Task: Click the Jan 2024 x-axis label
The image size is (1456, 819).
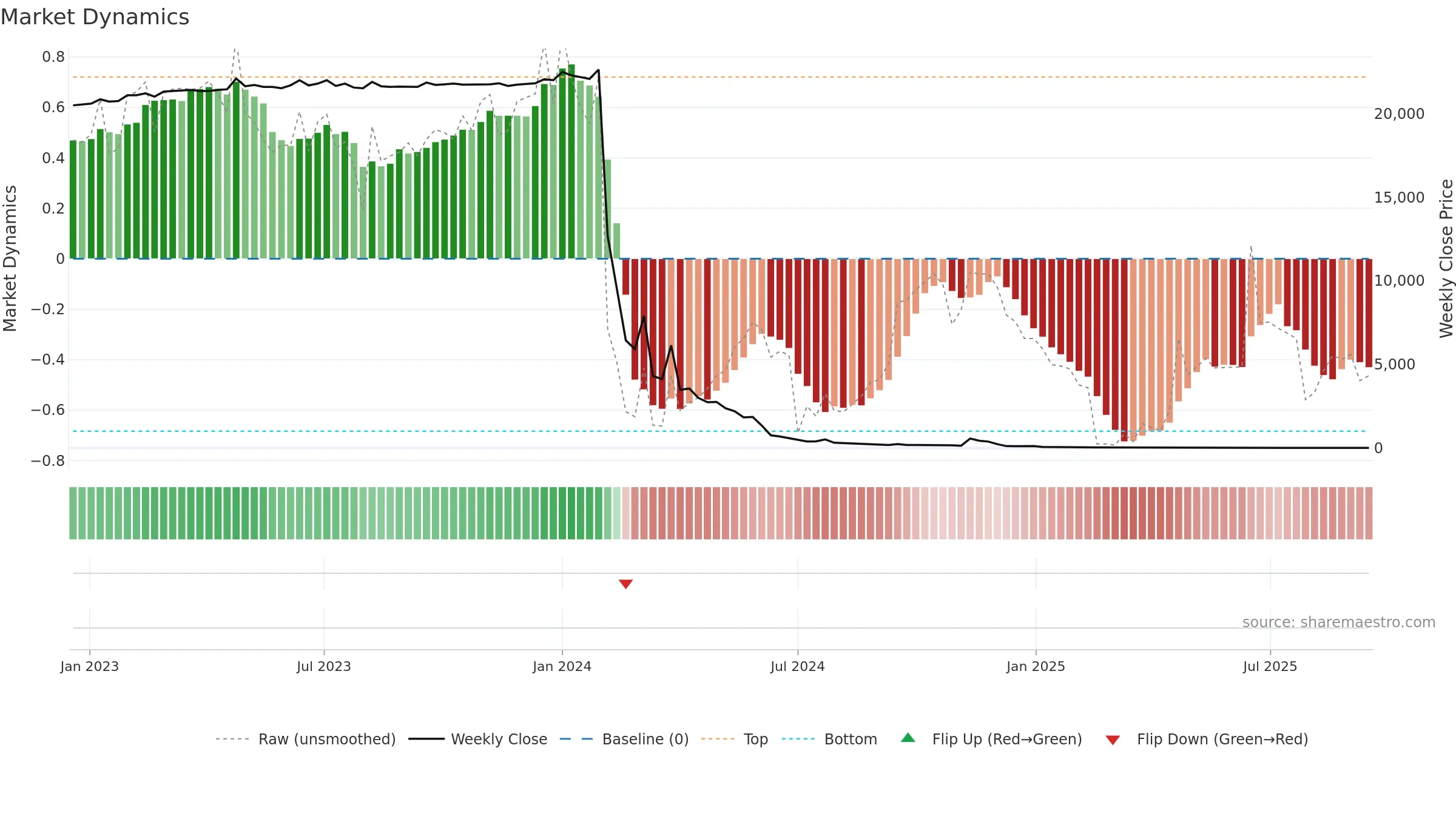Action: pyautogui.click(x=562, y=666)
